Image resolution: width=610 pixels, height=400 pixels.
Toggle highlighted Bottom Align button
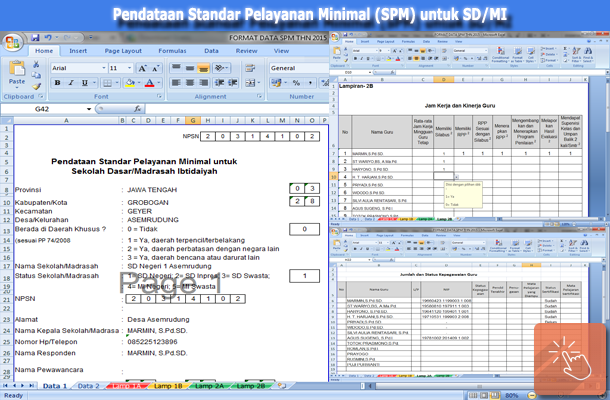click(203, 68)
